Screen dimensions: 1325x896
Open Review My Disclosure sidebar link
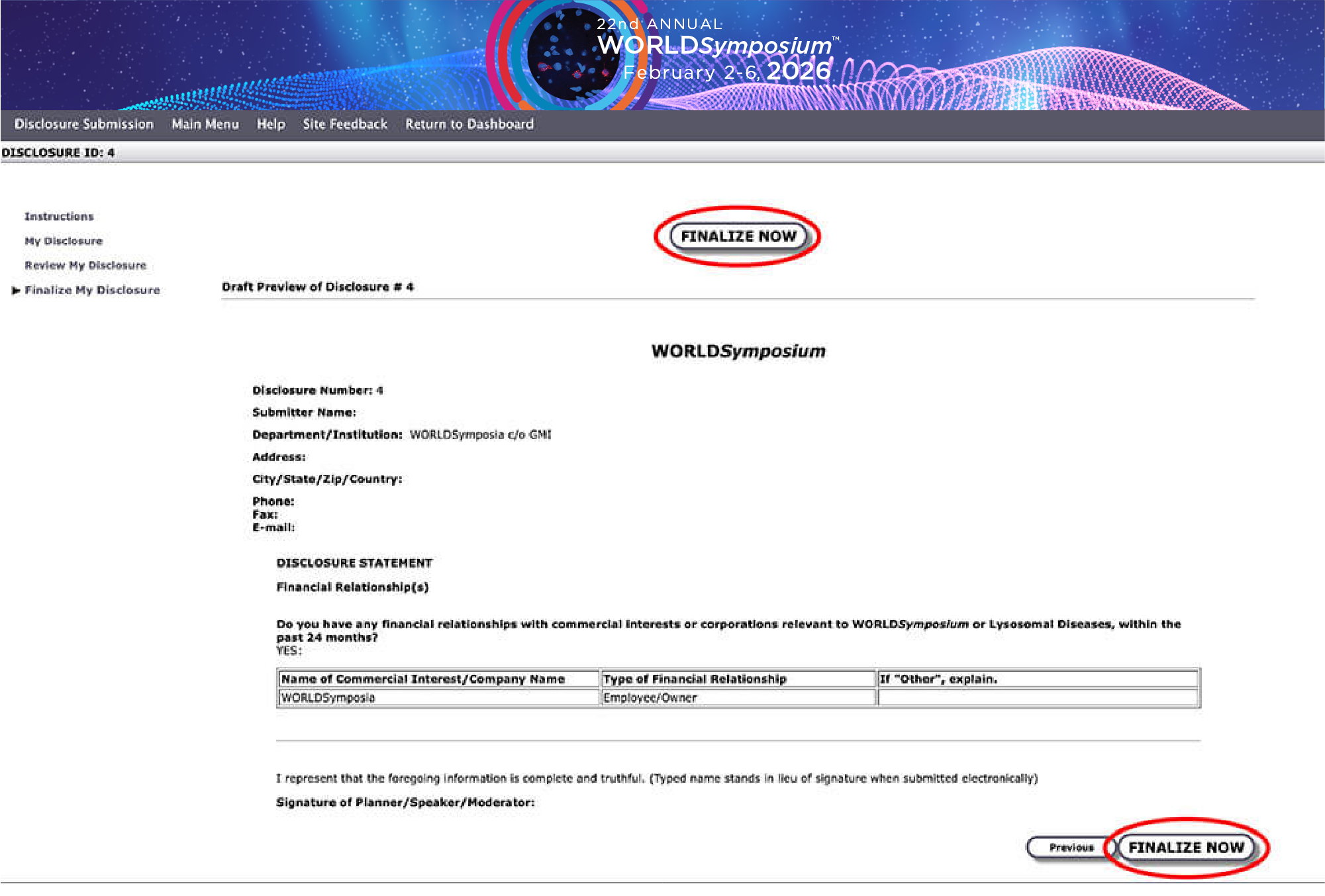point(85,266)
